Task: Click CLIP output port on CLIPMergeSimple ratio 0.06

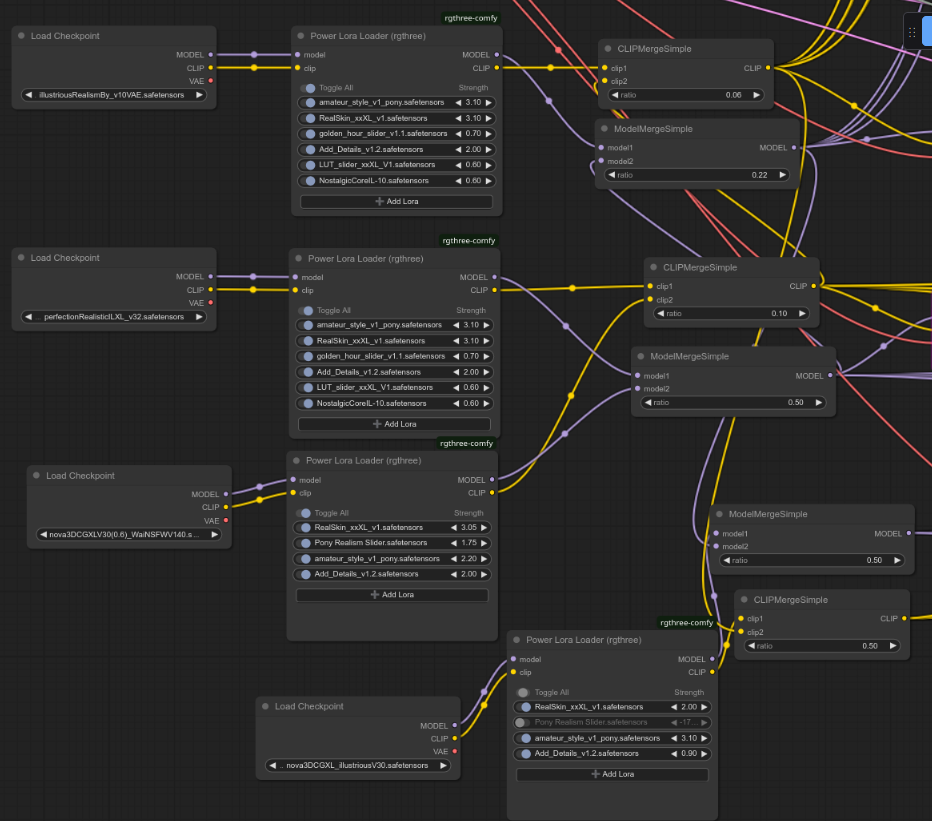Action: pyautogui.click(x=768, y=68)
